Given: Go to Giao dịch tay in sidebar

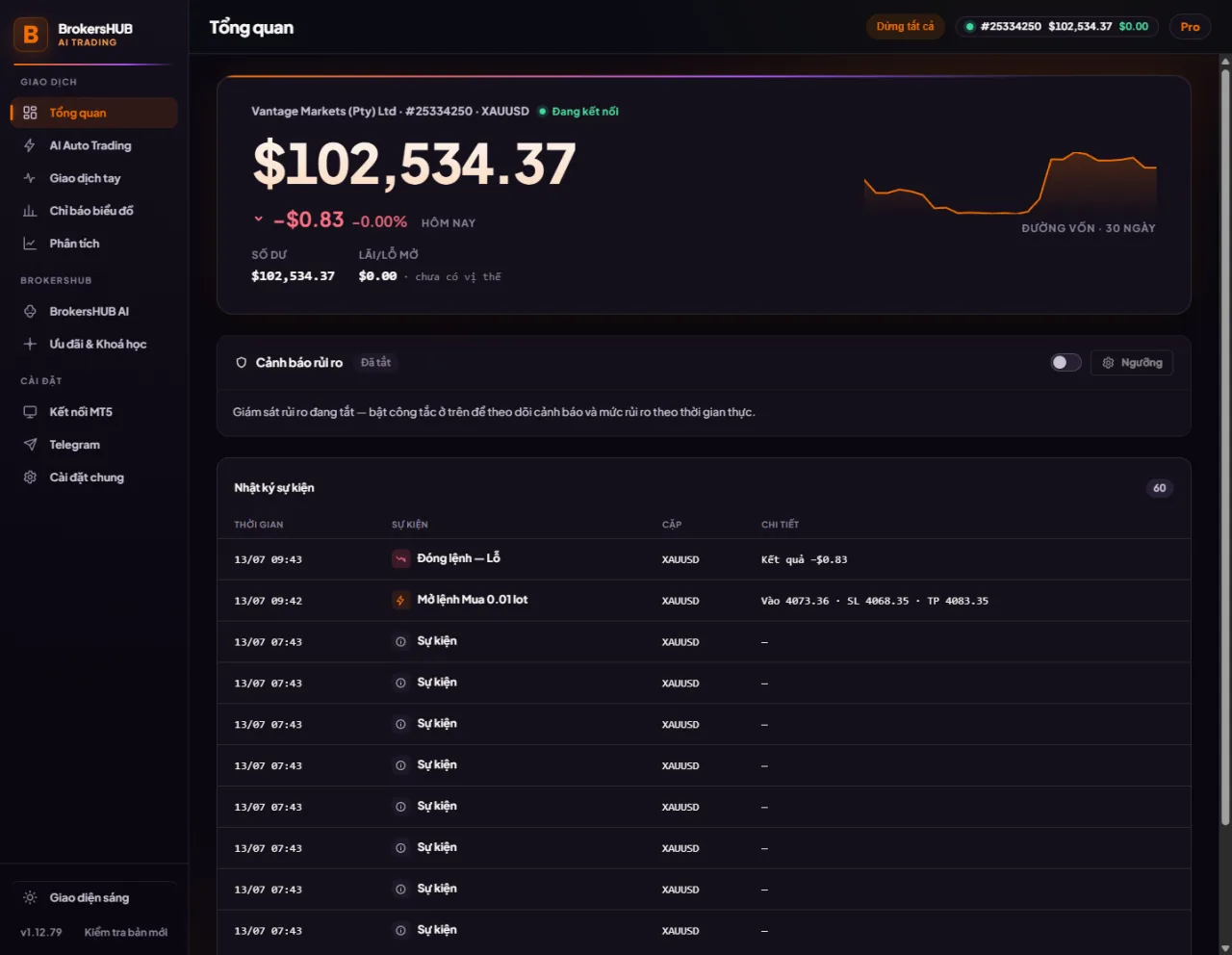Looking at the screenshot, I should click(94, 178).
